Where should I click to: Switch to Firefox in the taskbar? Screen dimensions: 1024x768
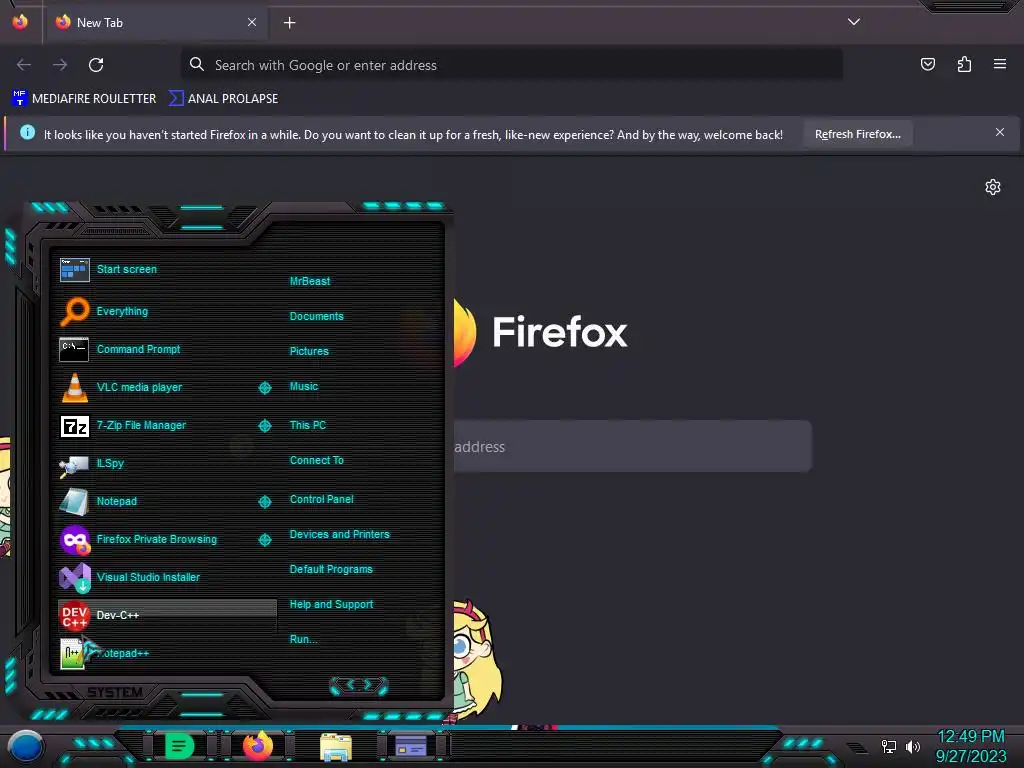pyautogui.click(x=258, y=746)
